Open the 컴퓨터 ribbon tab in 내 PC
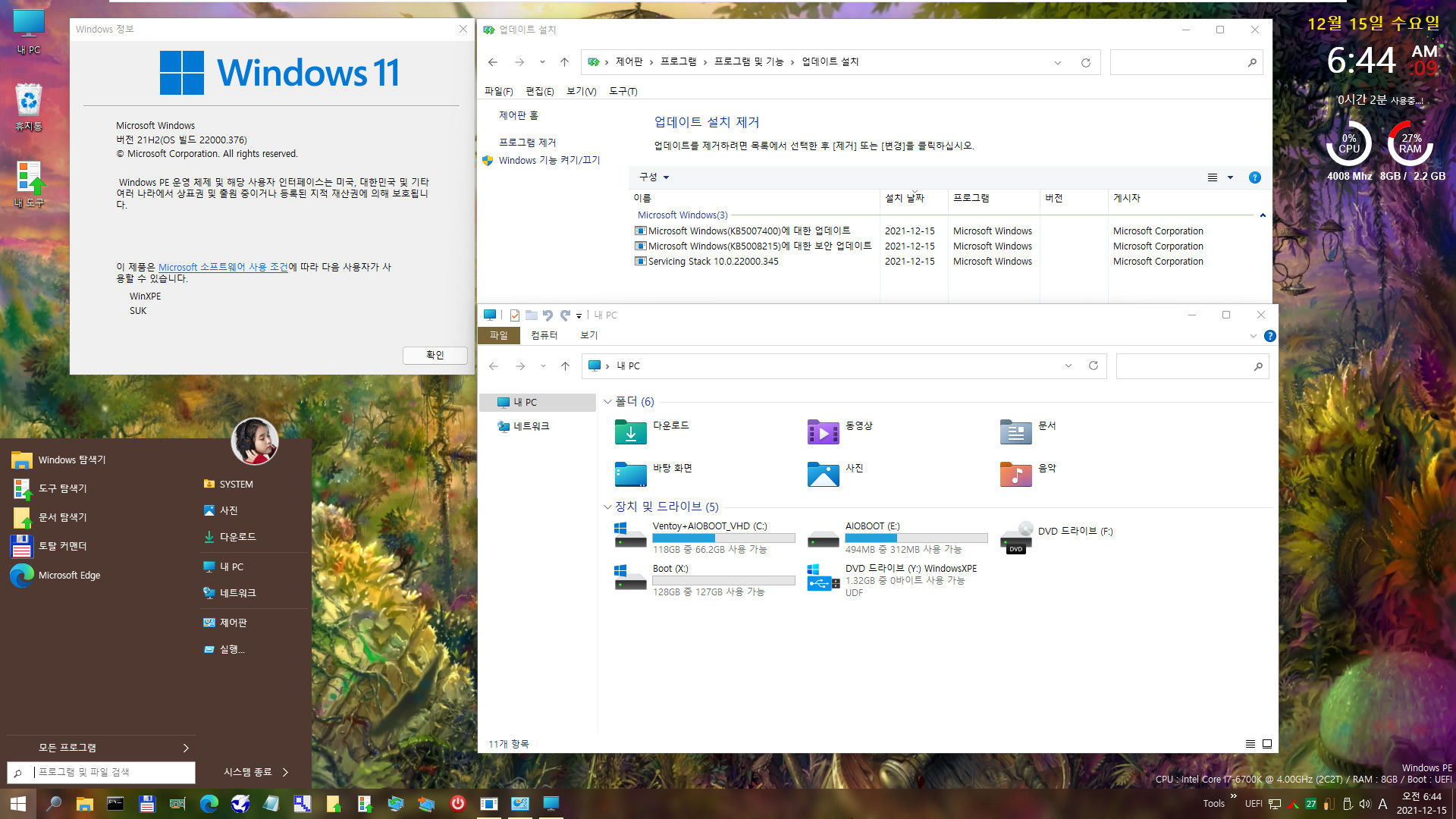 point(544,335)
